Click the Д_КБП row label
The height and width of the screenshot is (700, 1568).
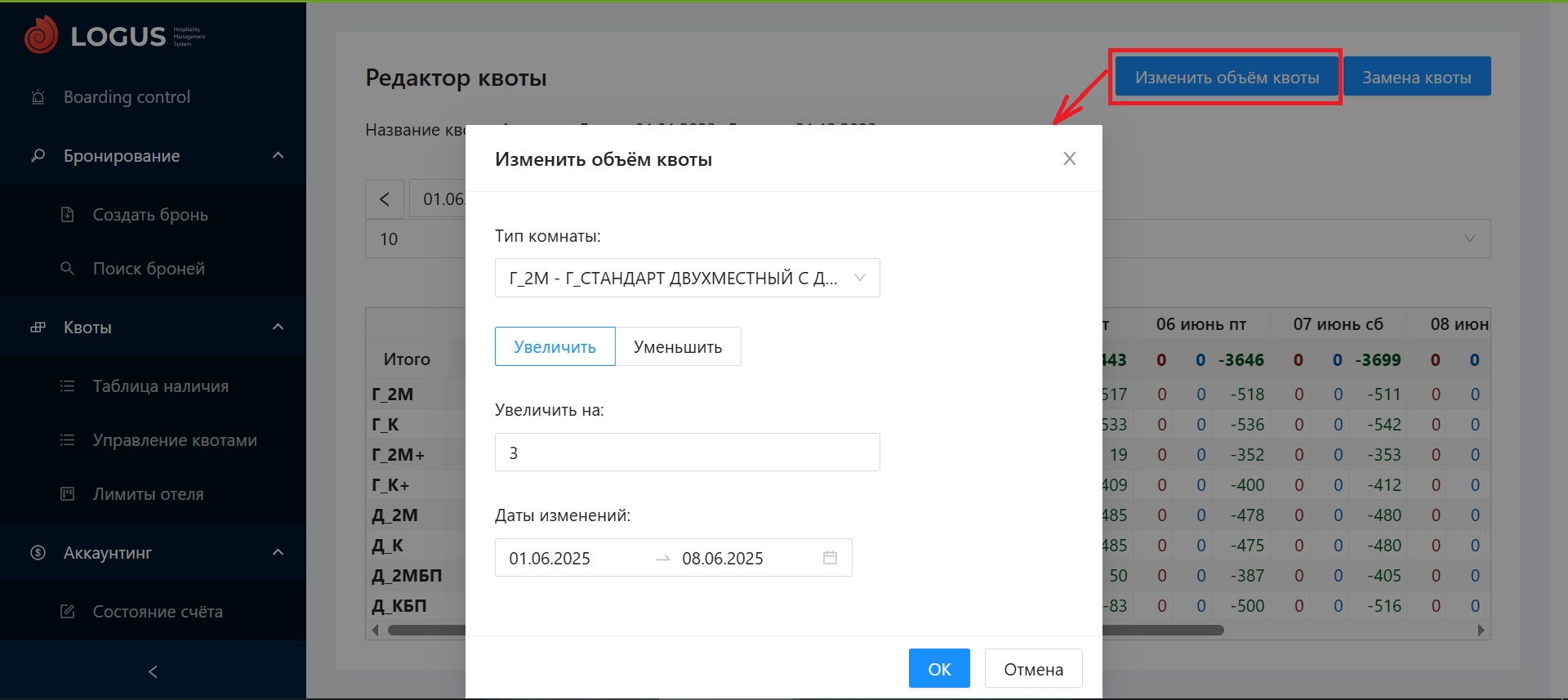[x=399, y=605]
